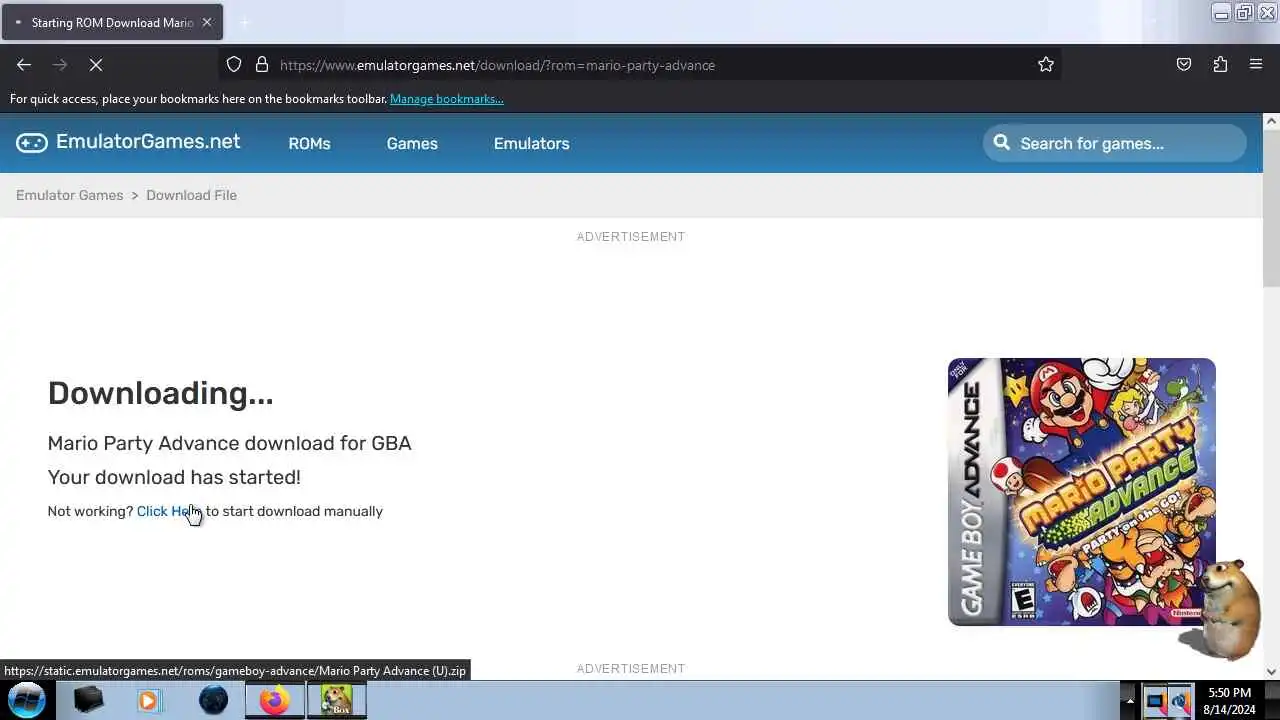
Task: Open the Emulators menu
Action: (531, 144)
